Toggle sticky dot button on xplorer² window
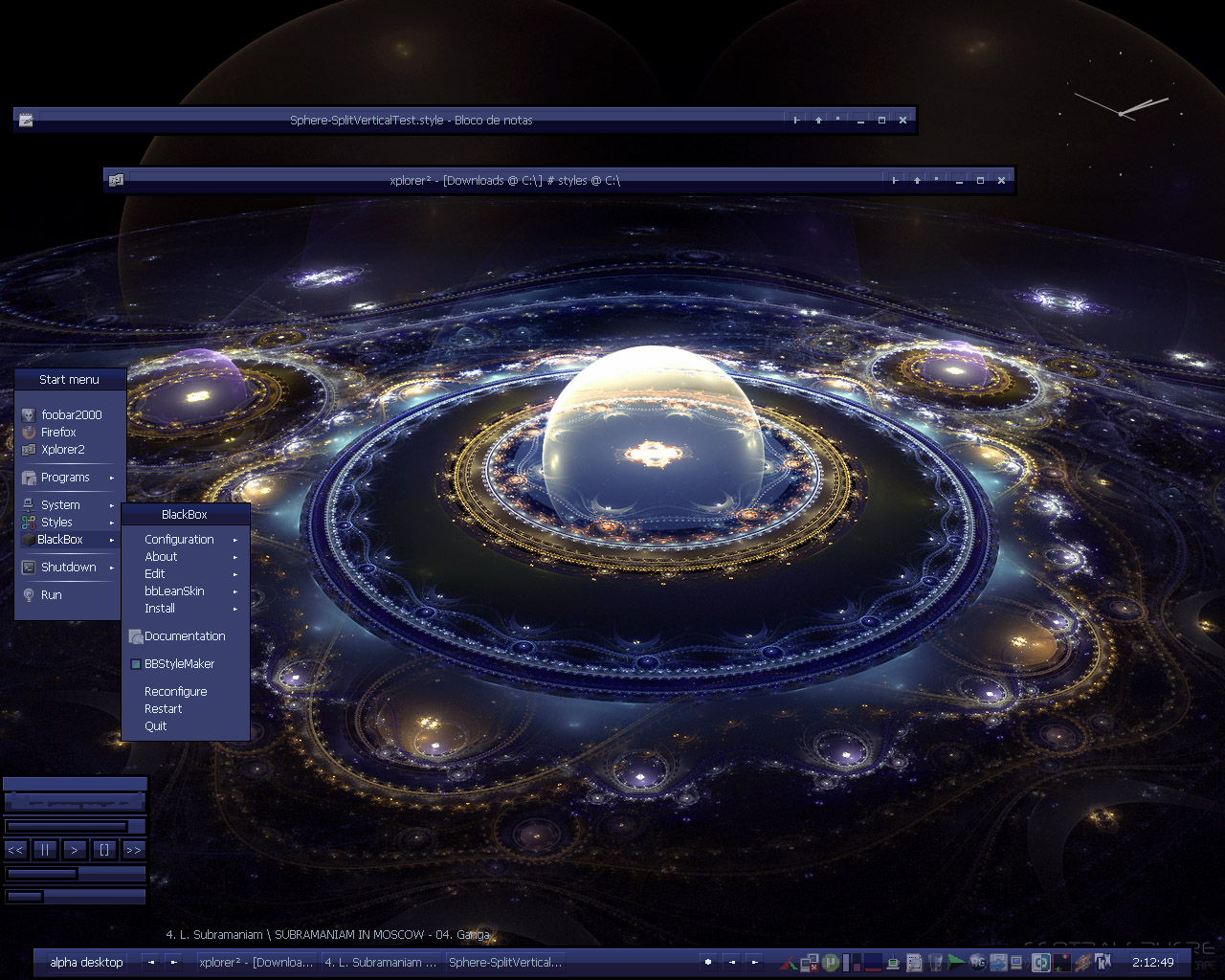The image size is (1225, 980). click(937, 180)
